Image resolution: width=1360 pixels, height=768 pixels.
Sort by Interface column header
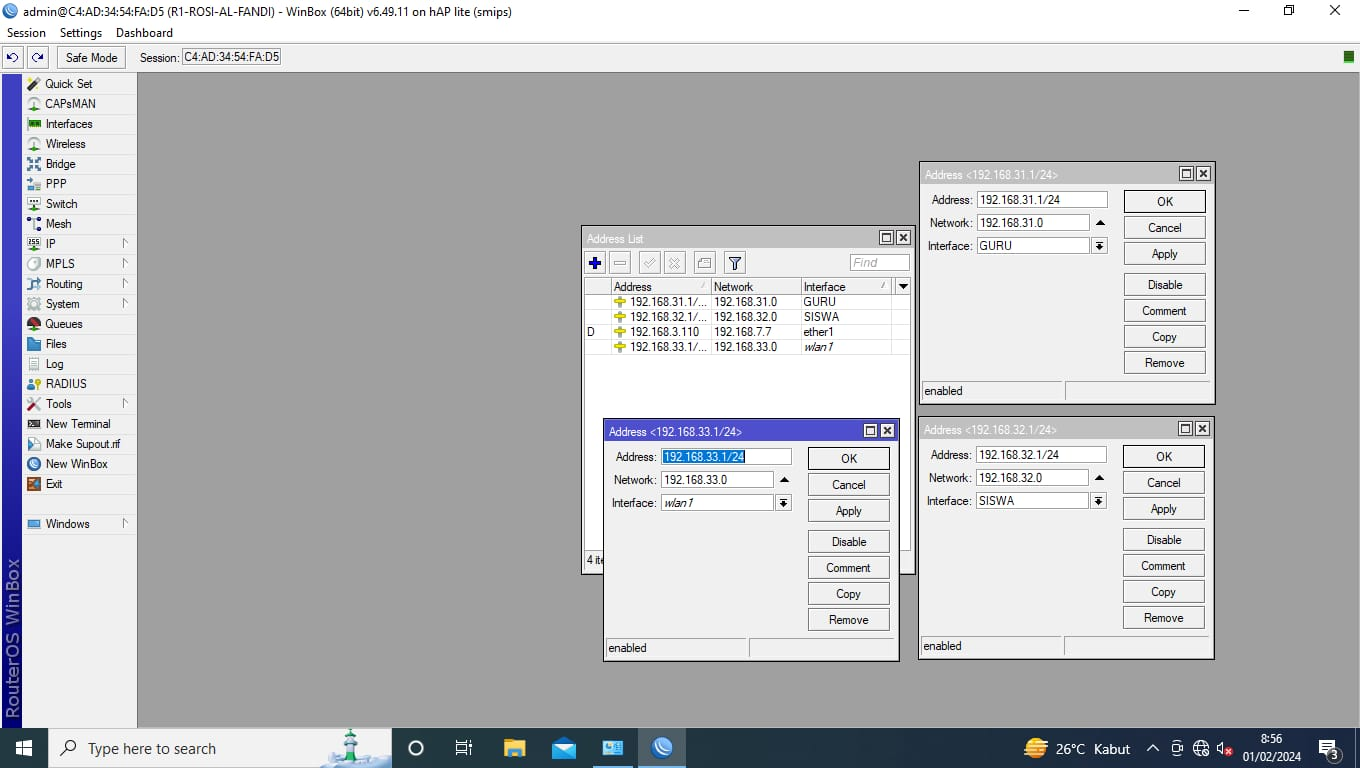tap(847, 286)
